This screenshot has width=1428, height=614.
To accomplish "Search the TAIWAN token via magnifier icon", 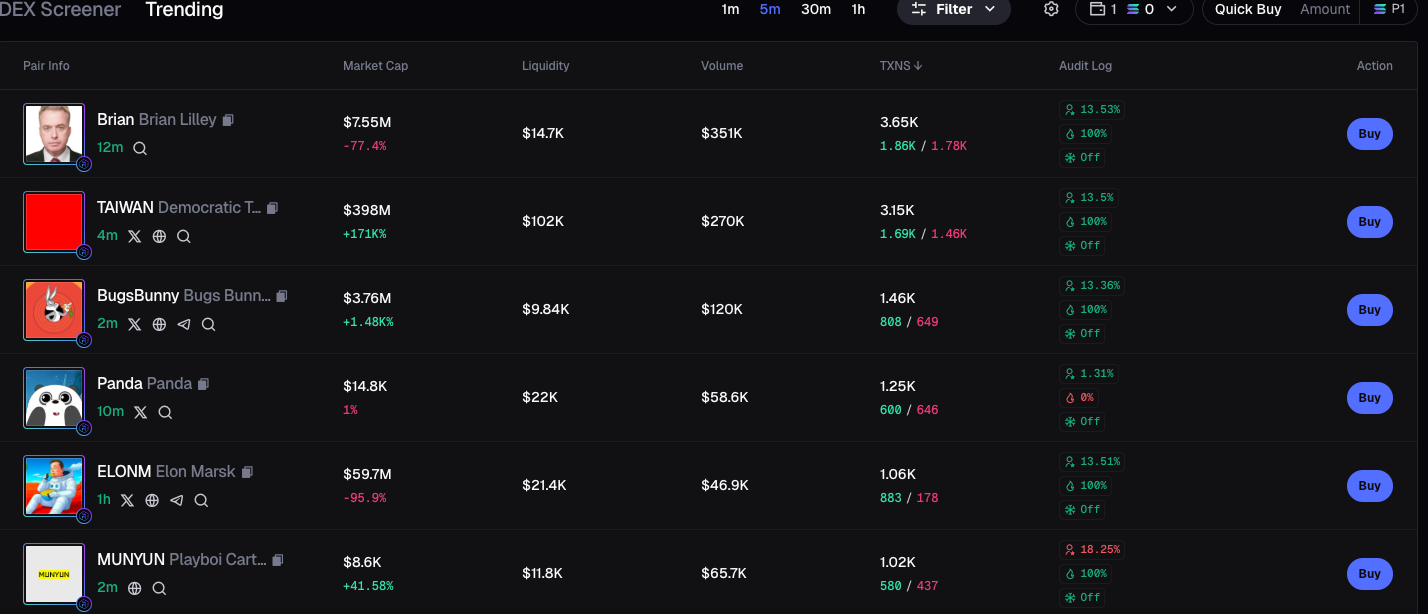I will pos(183,236).
